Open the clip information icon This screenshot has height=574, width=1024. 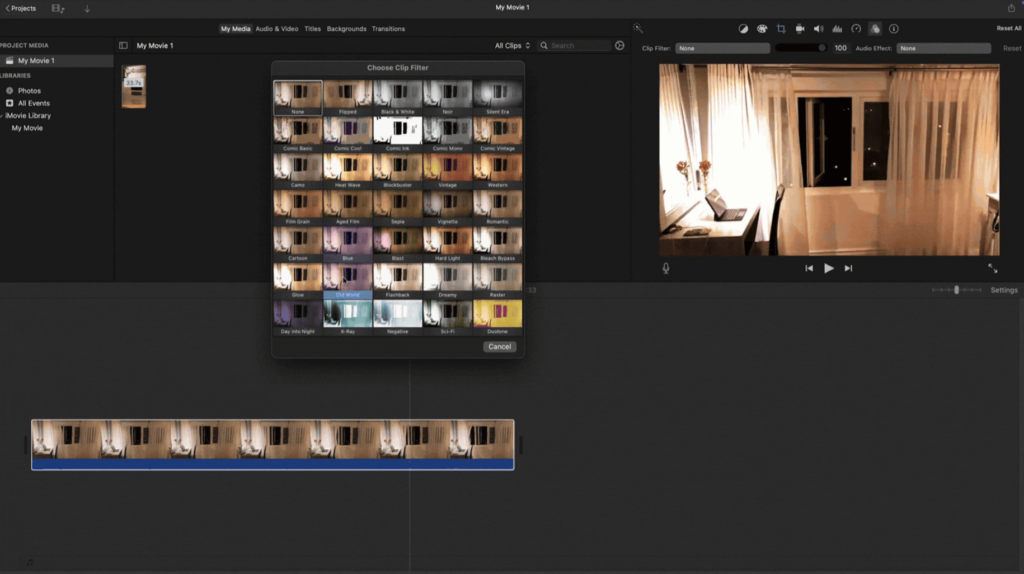pyautogui.click(x=893, y=29)
